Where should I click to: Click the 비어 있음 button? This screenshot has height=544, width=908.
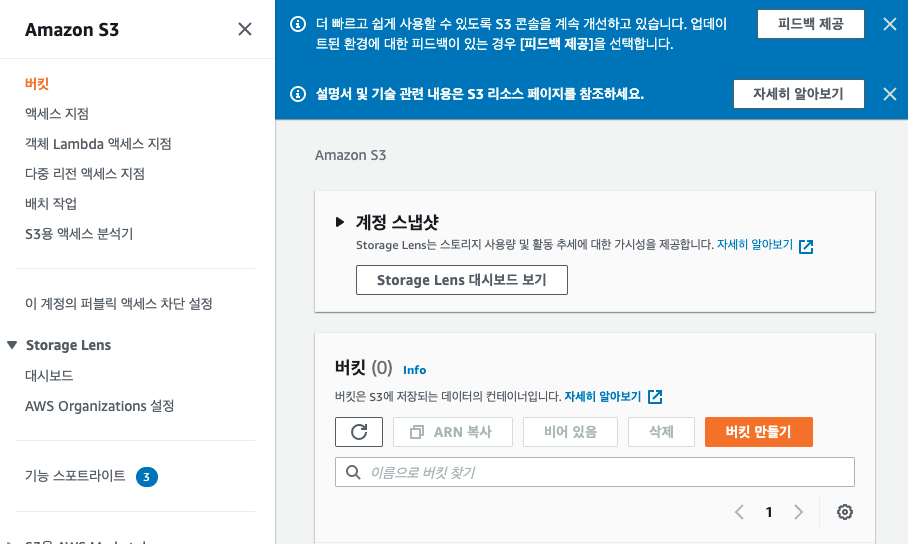[570, 432]
